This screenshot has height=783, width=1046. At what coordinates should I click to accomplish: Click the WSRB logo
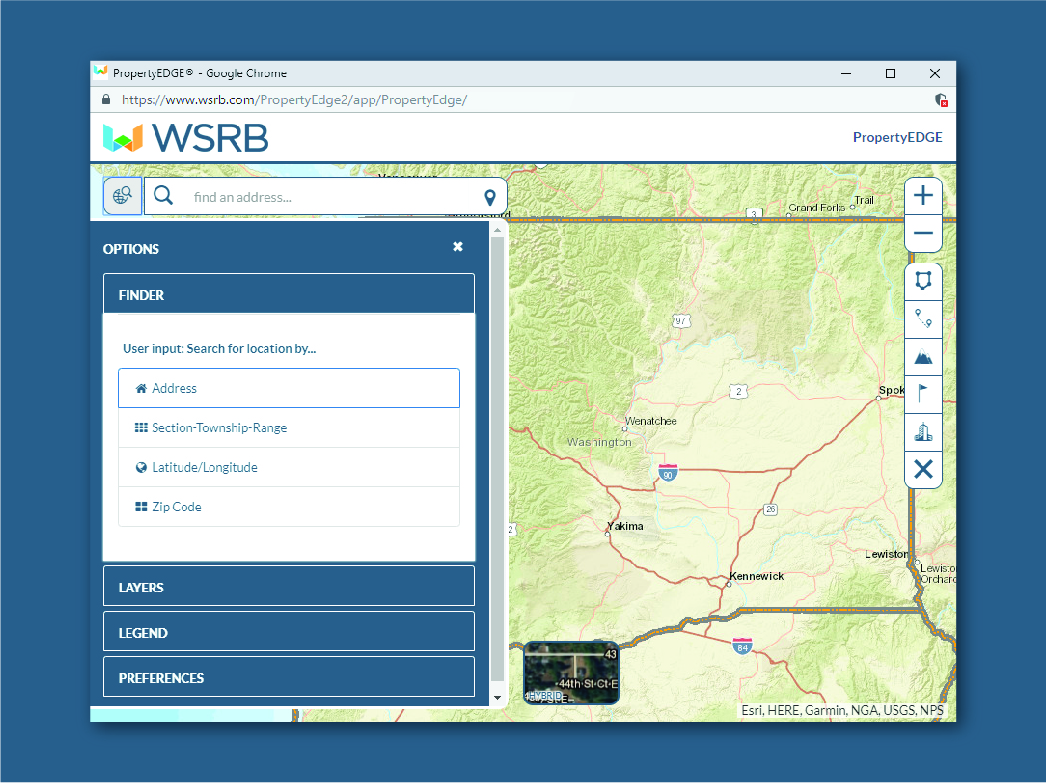point(185,137)
